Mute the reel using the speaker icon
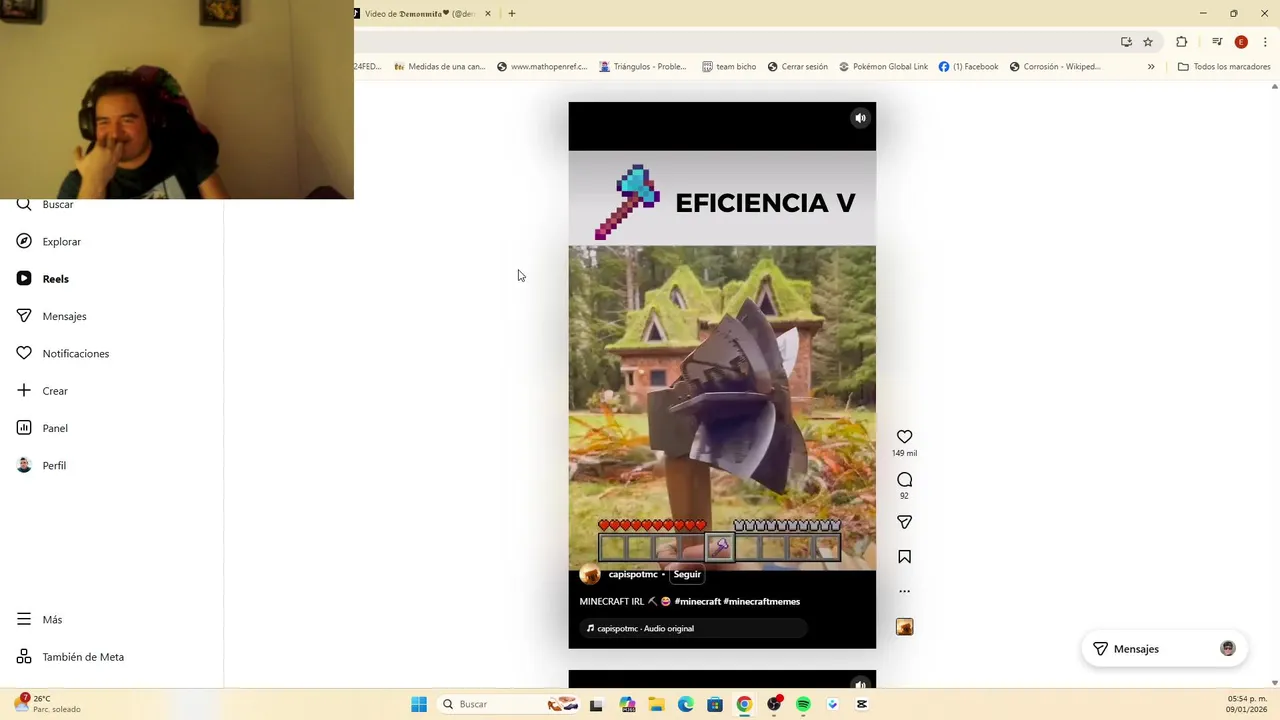Image resolution: width=1280 pixels, height=720 pixels. tap(860, 118)
